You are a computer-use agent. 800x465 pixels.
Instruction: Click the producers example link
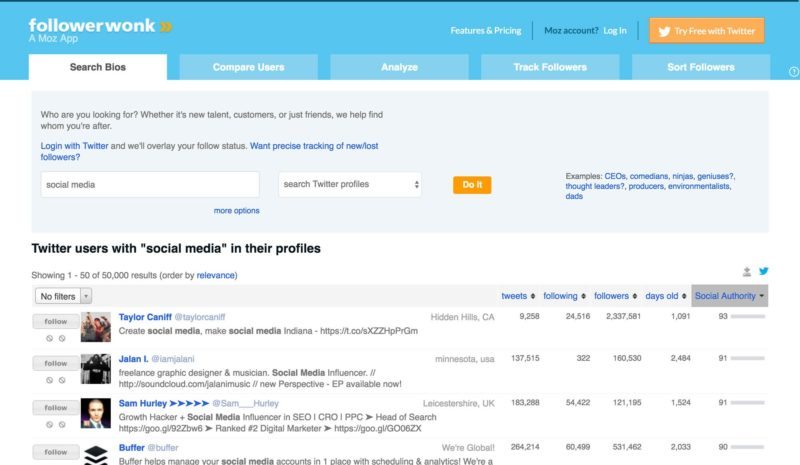coord(646,186)
